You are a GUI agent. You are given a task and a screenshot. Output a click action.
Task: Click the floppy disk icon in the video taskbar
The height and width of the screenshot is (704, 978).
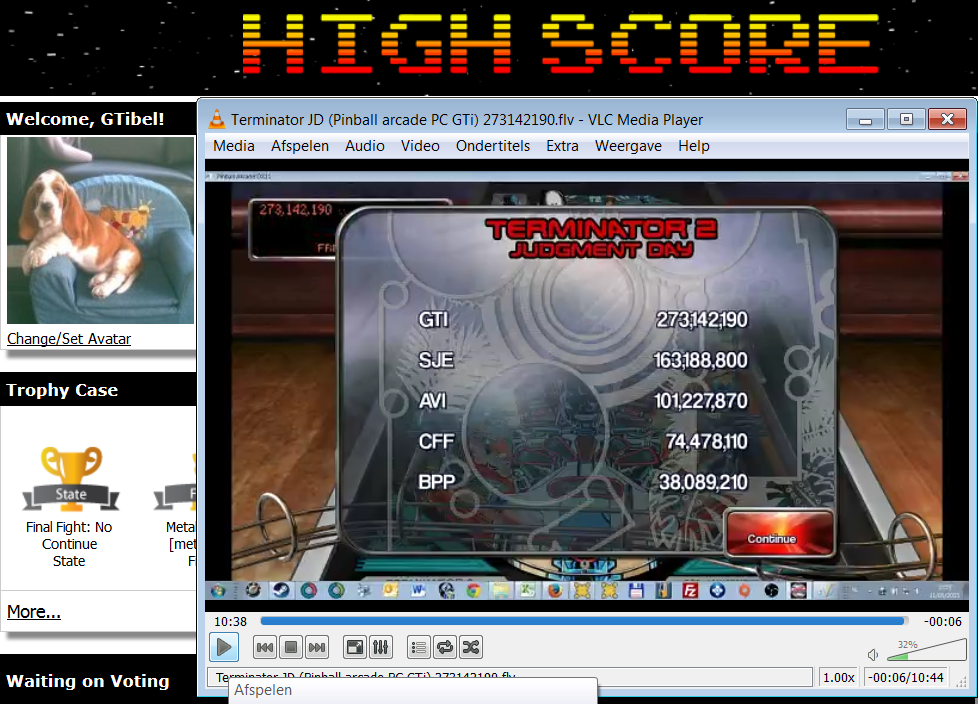pos(636,589)
